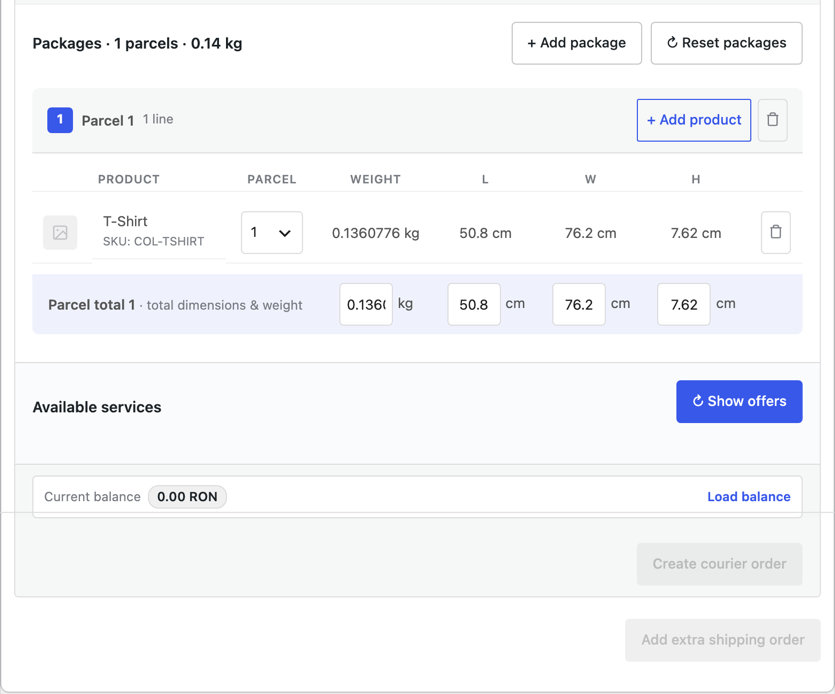835x694 pixels.
Task: Click the Parcel total 1 label
Action: pyautogui.click(x=92, y=305)
